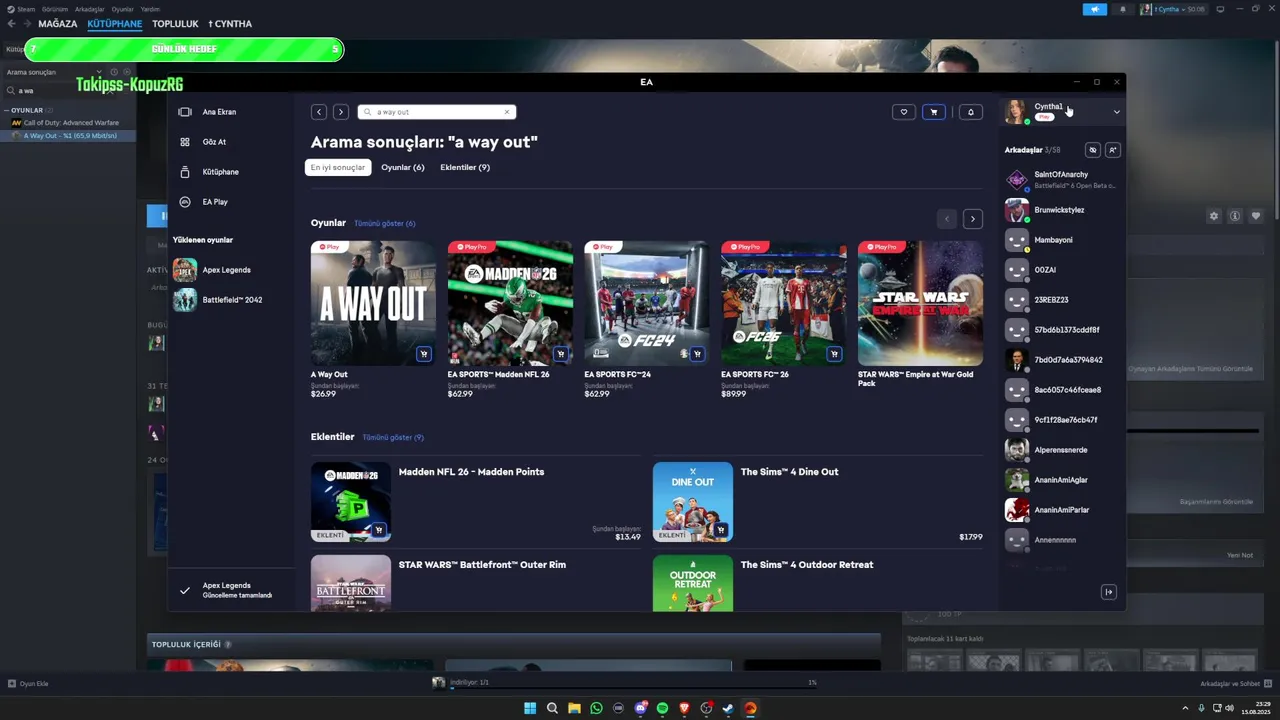Open the EA app shopping cart
The height and width of the screenshot is (720, 1280).
click(933, 112)
